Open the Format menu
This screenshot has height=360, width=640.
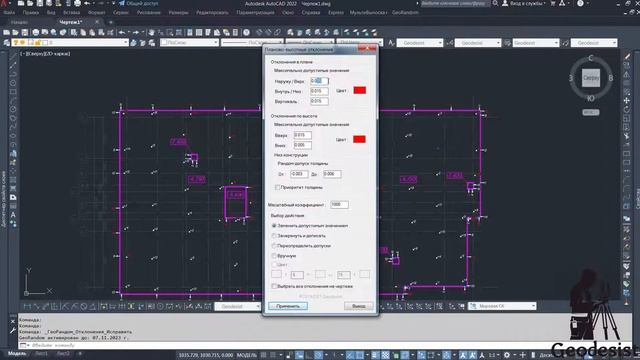(97, 13)
